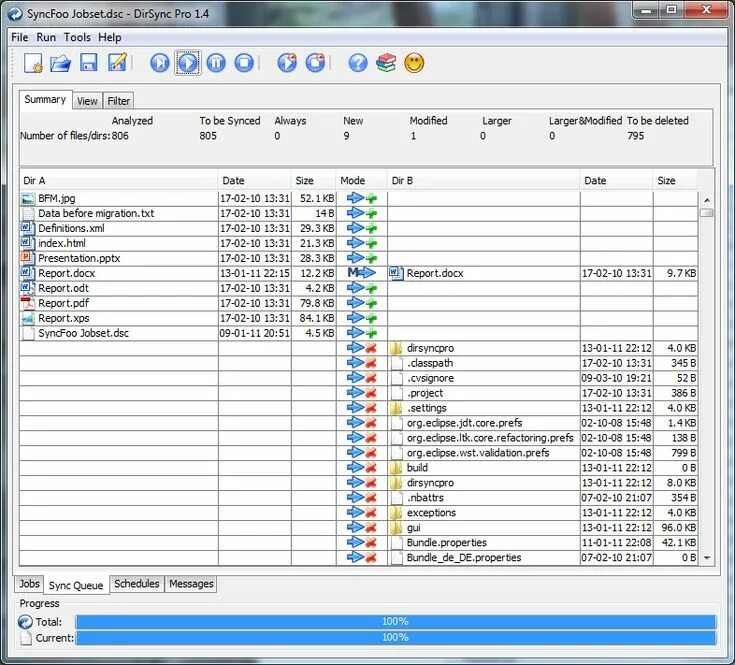Click folder icon beside exceptions

coord(396,513)
